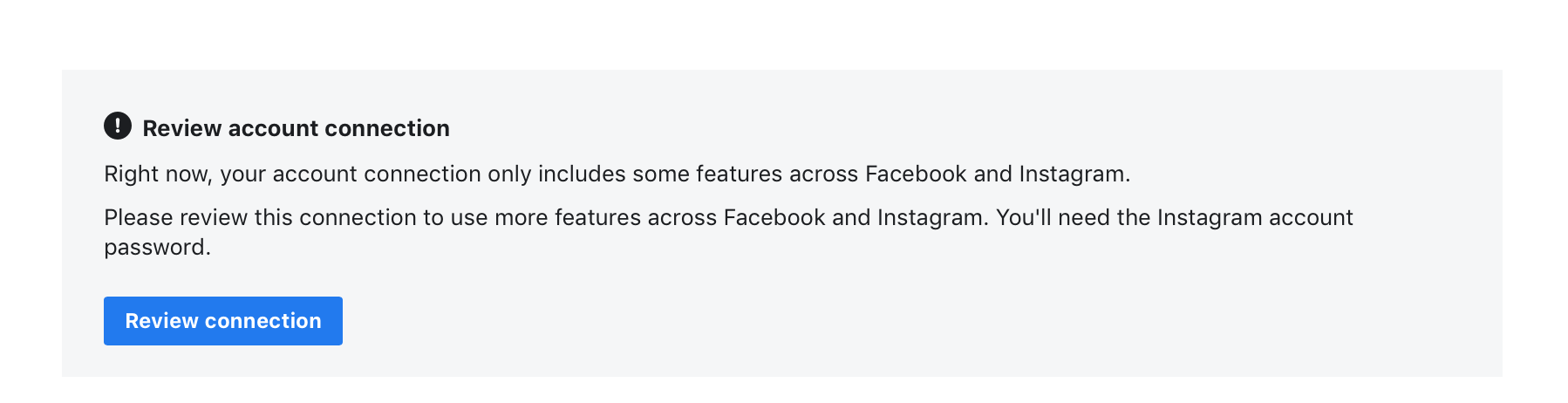Screen dimensions: 1568x403
Task: Click empty gray area right of Review connection button
Action: coord(872,321)
